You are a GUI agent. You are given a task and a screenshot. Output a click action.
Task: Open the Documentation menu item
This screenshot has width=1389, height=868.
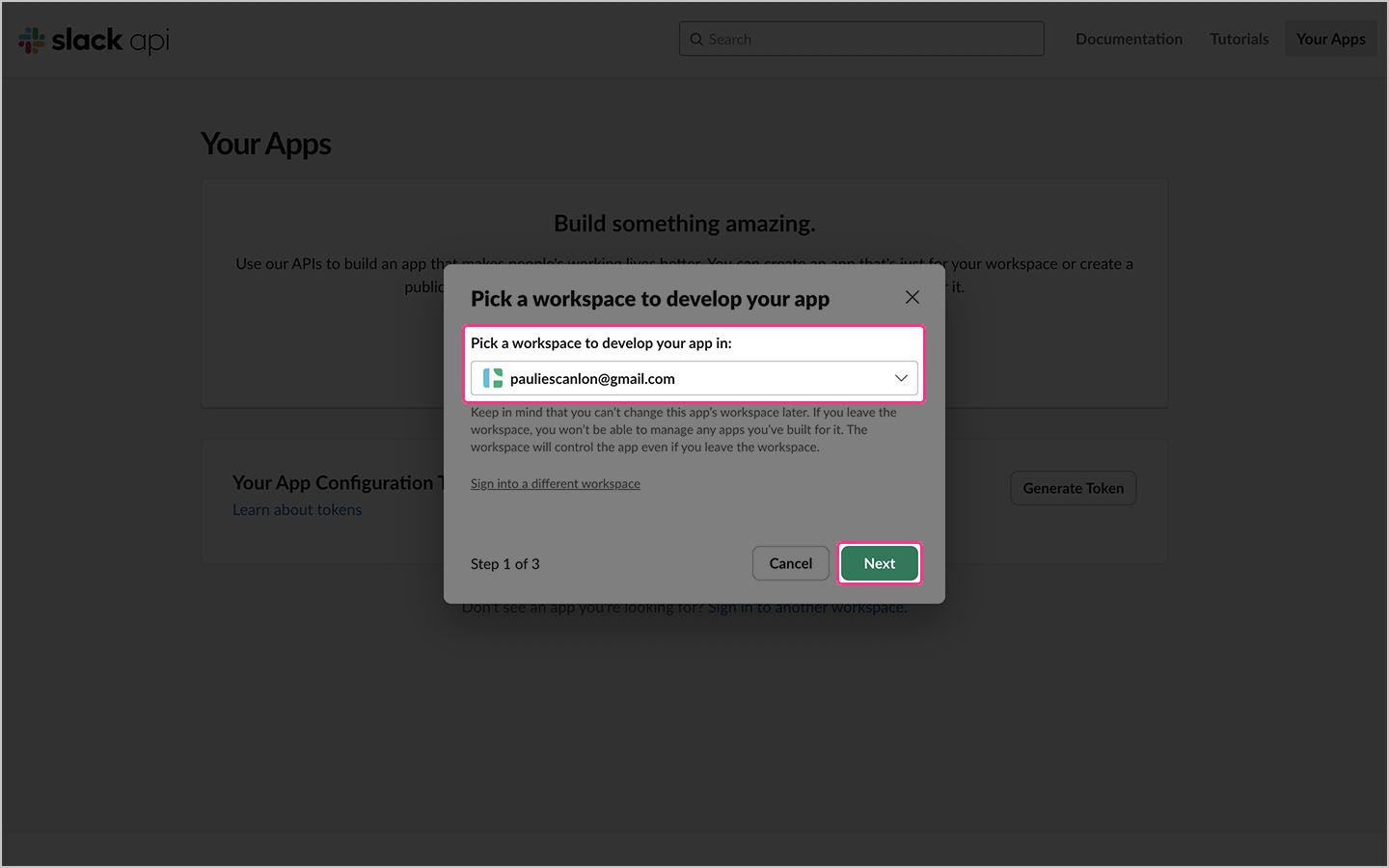pyautogui.click(x=1129, y=39)
